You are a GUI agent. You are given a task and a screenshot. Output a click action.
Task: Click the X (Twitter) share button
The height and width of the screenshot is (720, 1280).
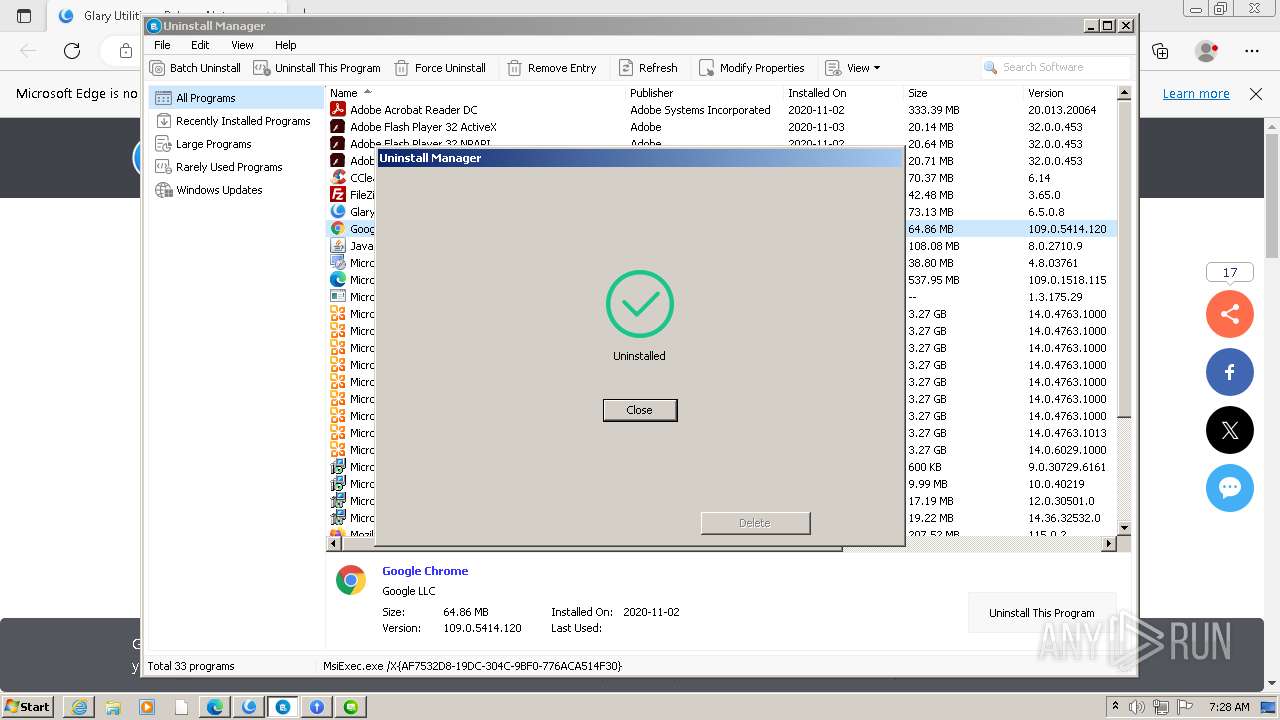pyautogui.click(x=1230, y=430)
